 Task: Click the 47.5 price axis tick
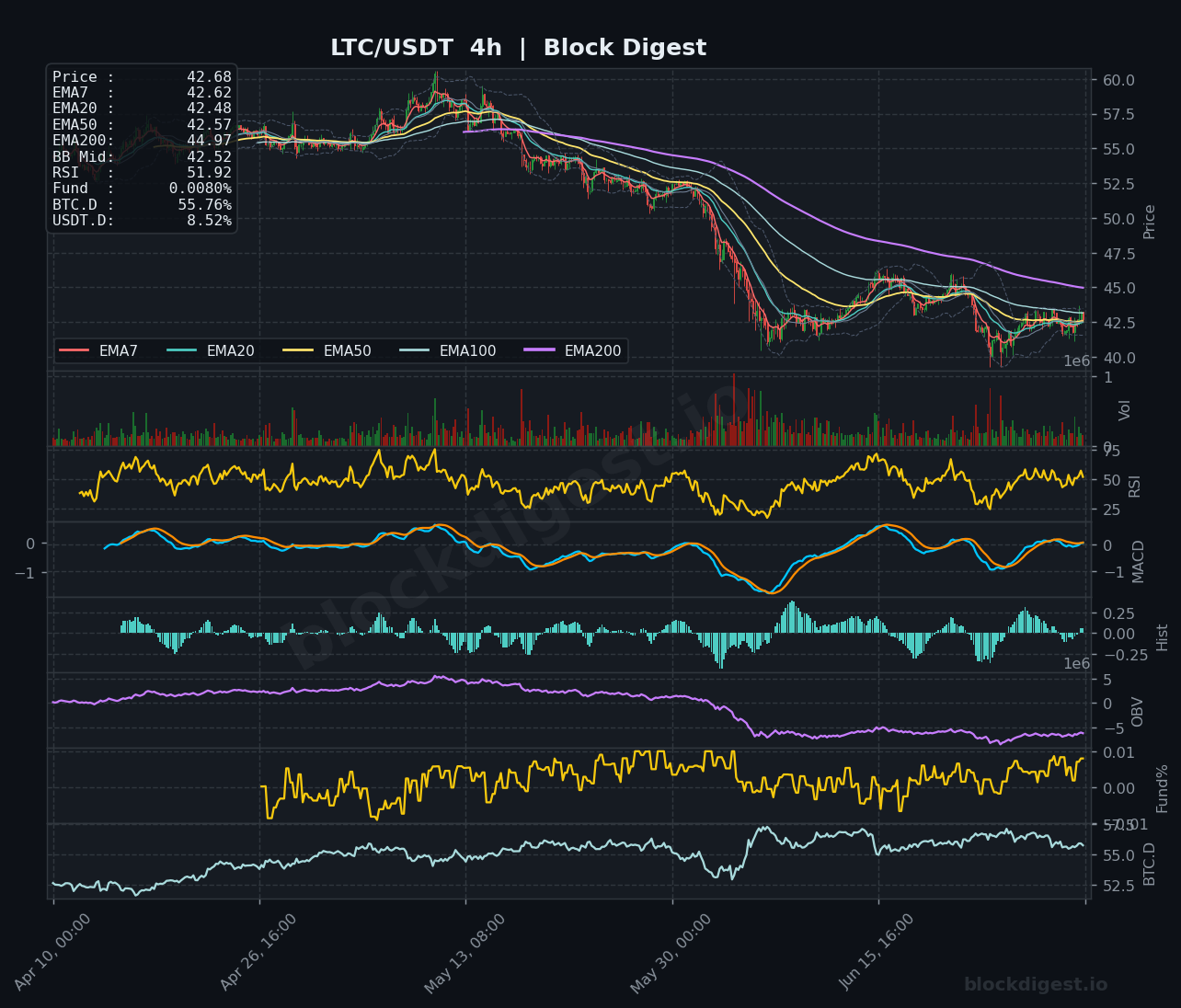pos(1118,254)
